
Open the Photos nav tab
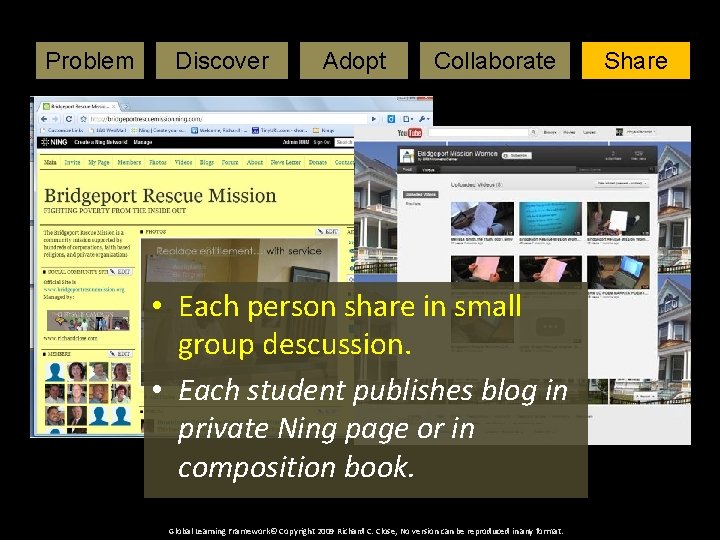(x=158, y=163)
